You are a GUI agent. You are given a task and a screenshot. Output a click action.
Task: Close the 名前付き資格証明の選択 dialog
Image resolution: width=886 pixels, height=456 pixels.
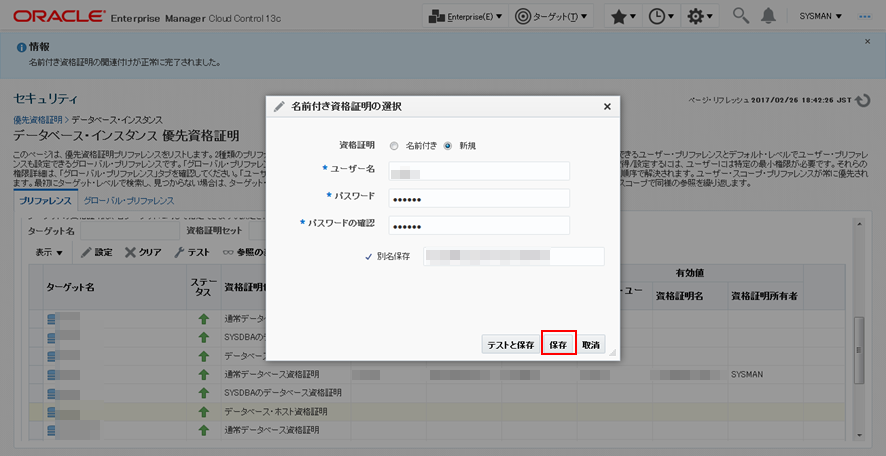pyautogui.click(x=607, y=106)
